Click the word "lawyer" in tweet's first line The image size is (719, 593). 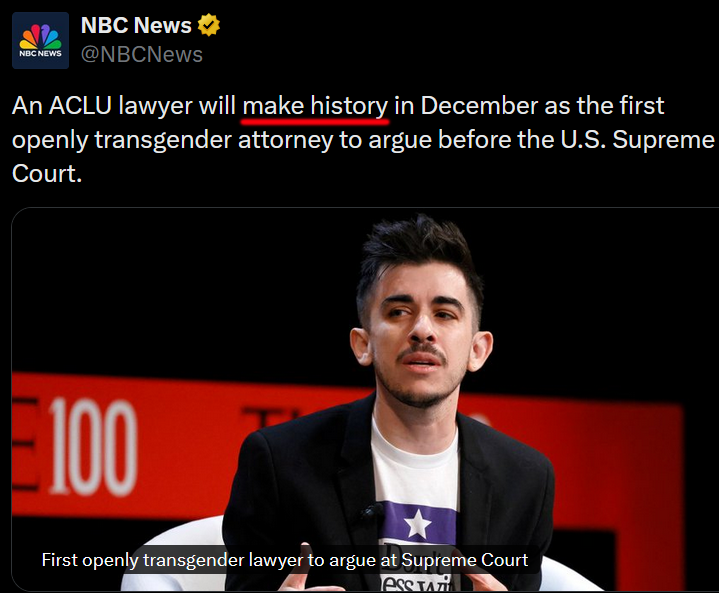pyautogui.click(x=155, y=107)
